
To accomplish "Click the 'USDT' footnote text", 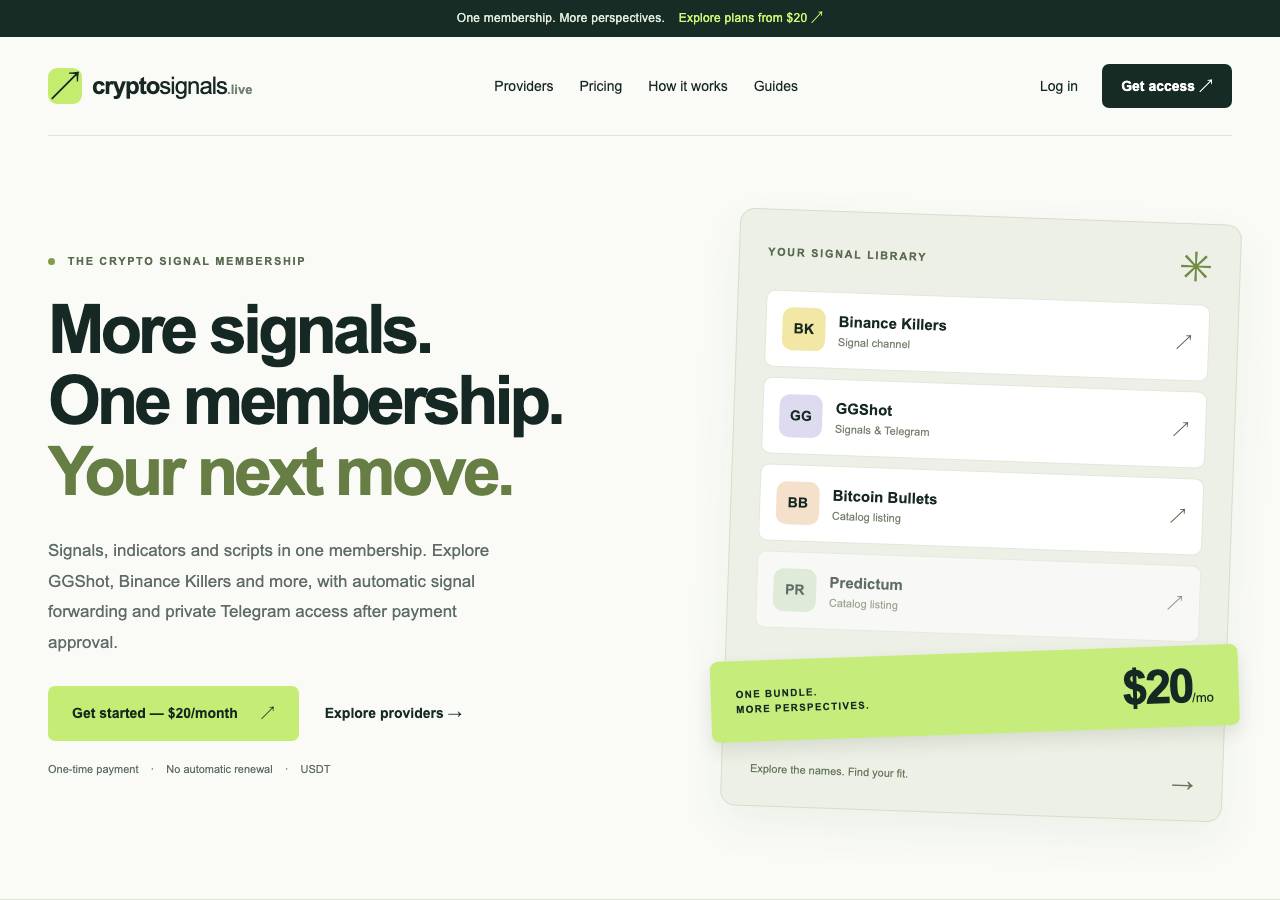I will tap(315, 769).
